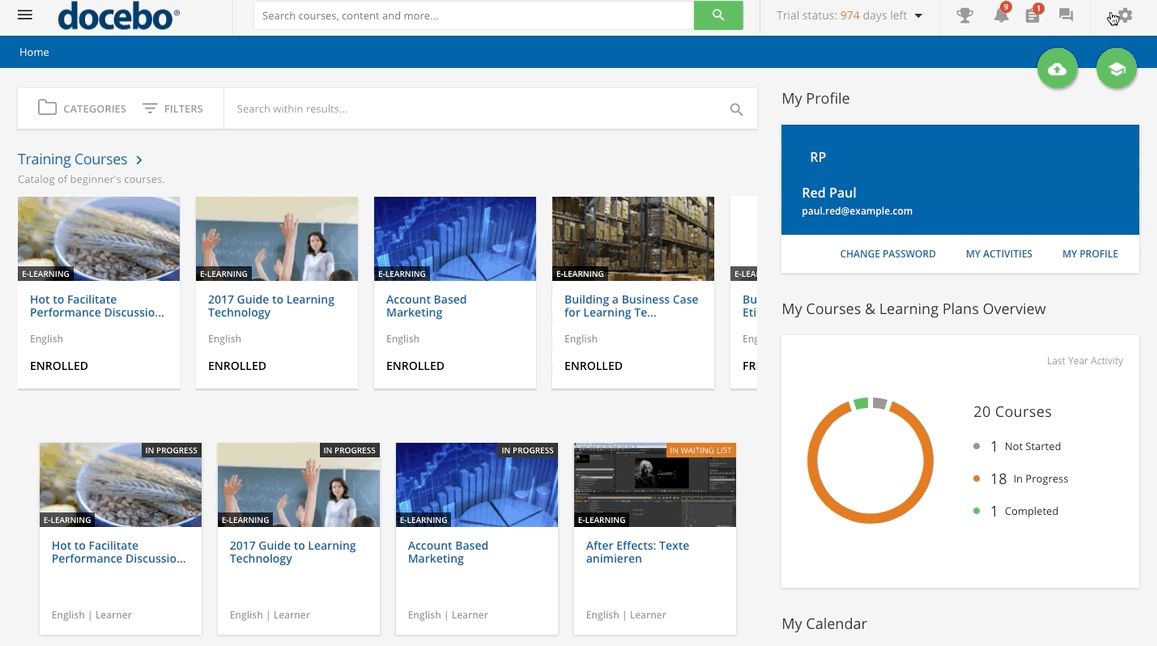Open Building a Business Case course title
1157x646 pixels.
click(x=631, y=306)
